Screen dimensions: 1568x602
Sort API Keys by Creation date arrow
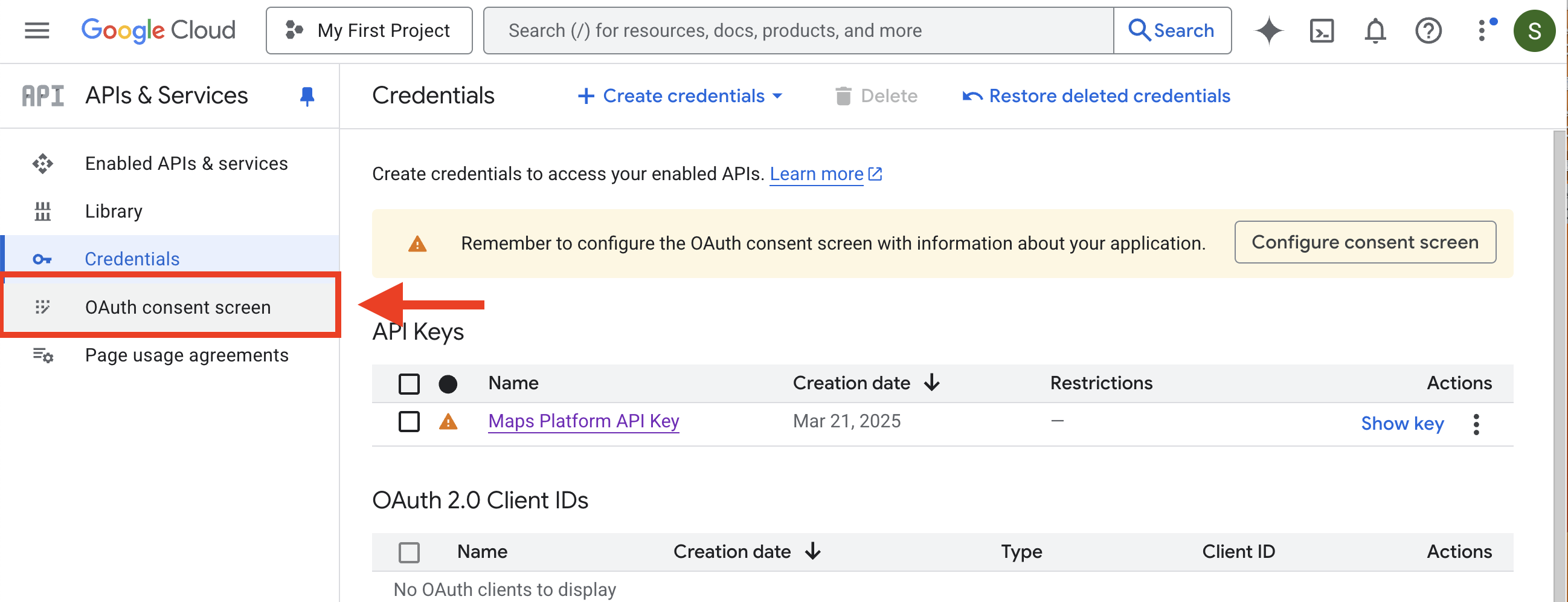pos(931,383)
